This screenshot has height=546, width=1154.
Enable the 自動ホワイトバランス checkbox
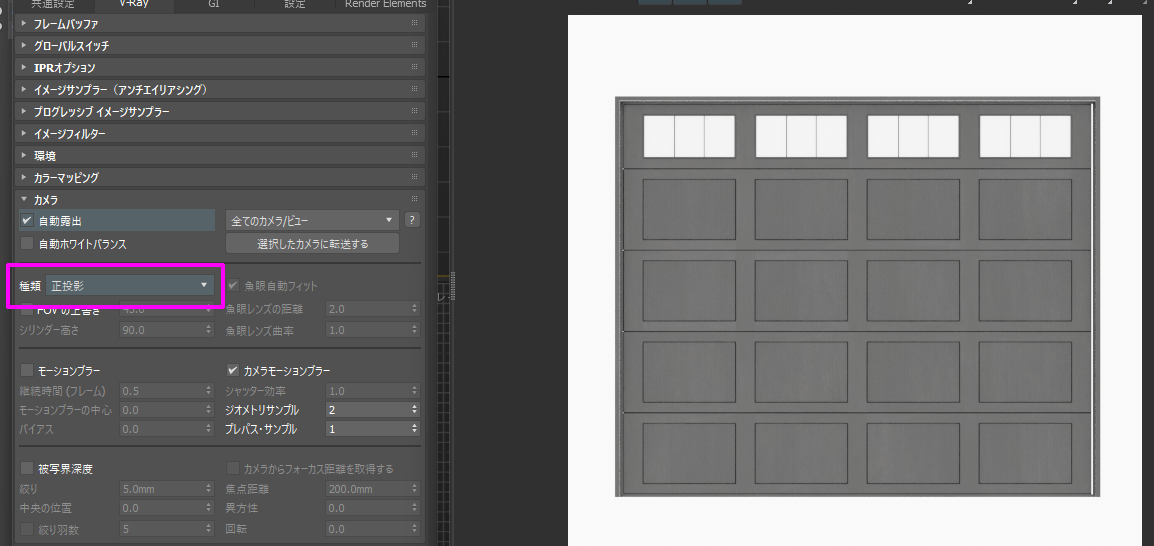tap(27, 243)
